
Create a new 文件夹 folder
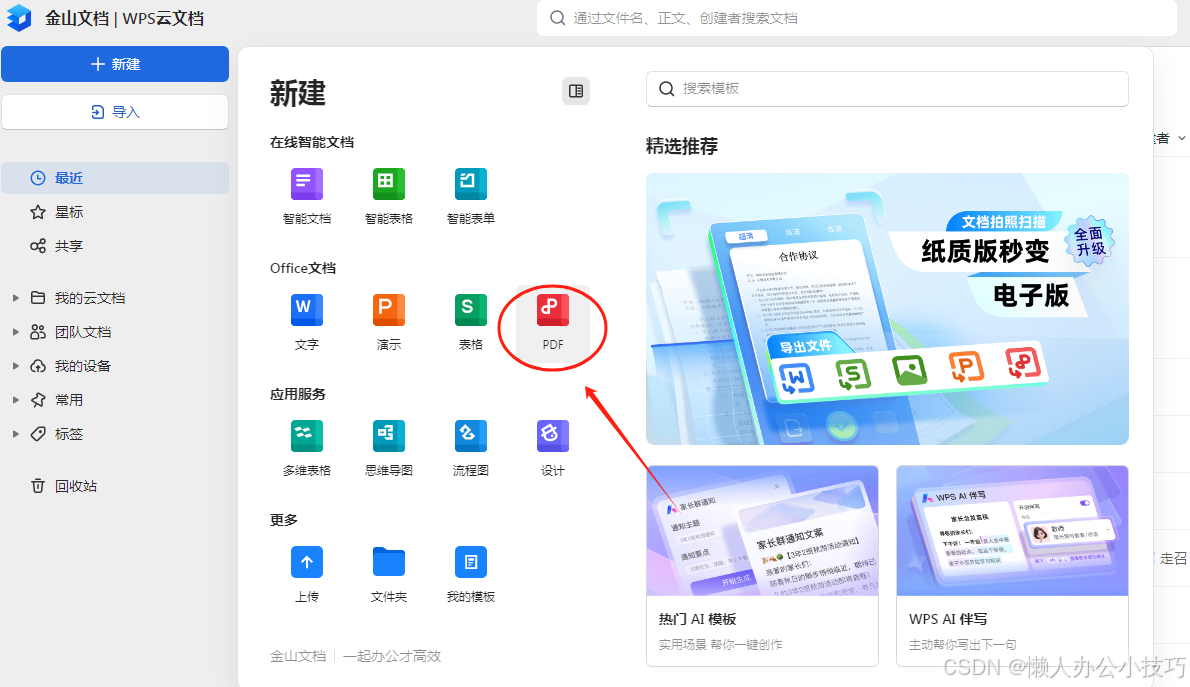coord(389,575)
